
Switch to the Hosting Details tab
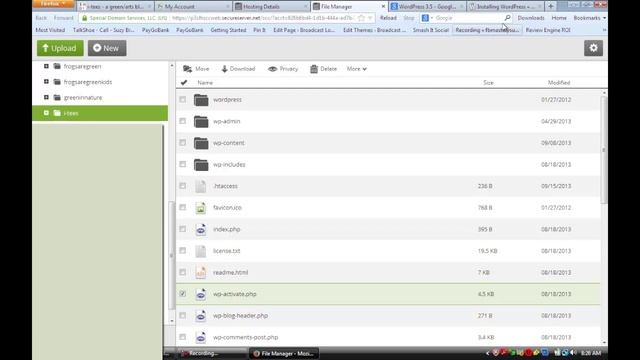click(x=271, y=7)
